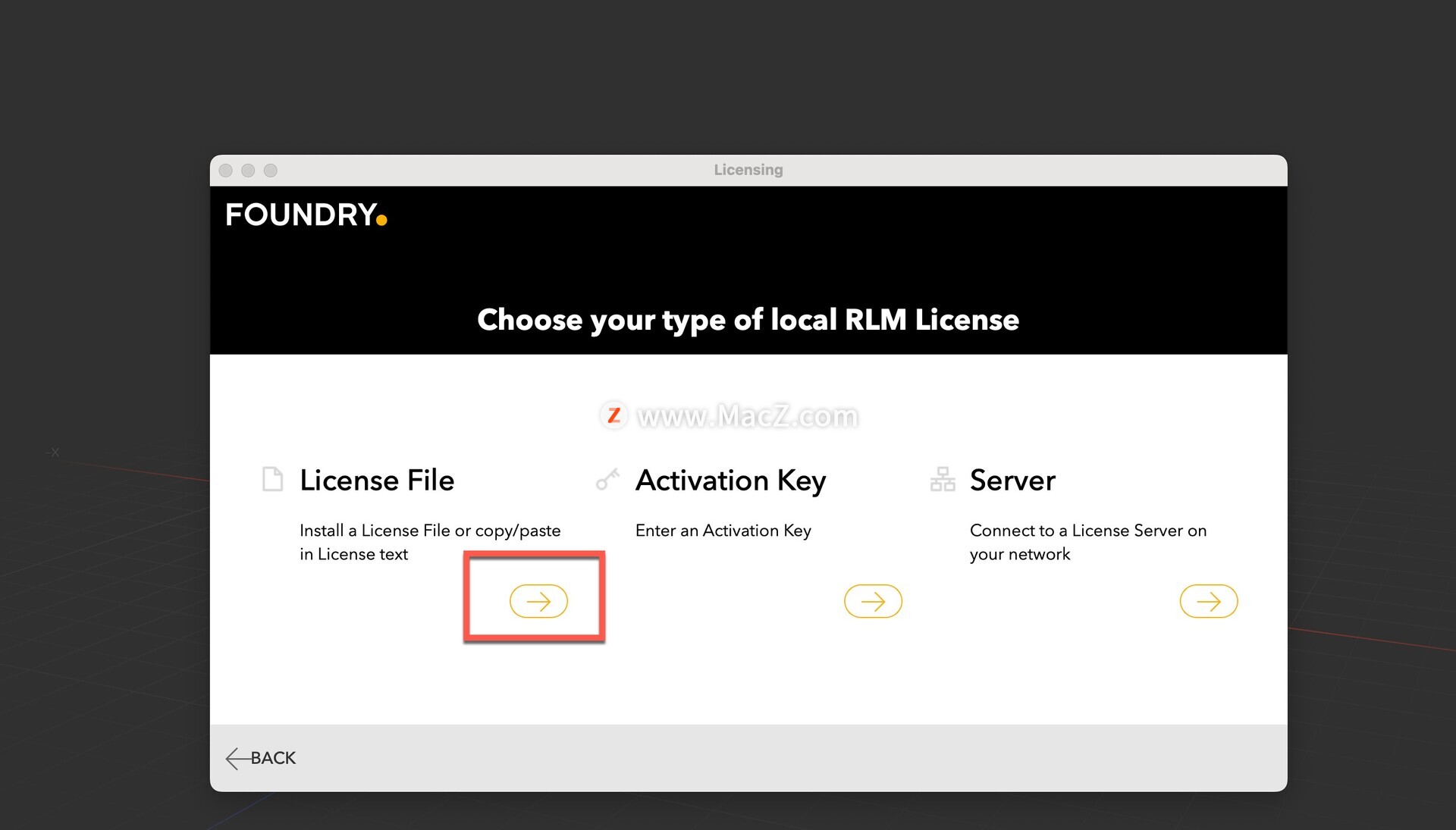Click the Server network icon

(x=942, y=480)
